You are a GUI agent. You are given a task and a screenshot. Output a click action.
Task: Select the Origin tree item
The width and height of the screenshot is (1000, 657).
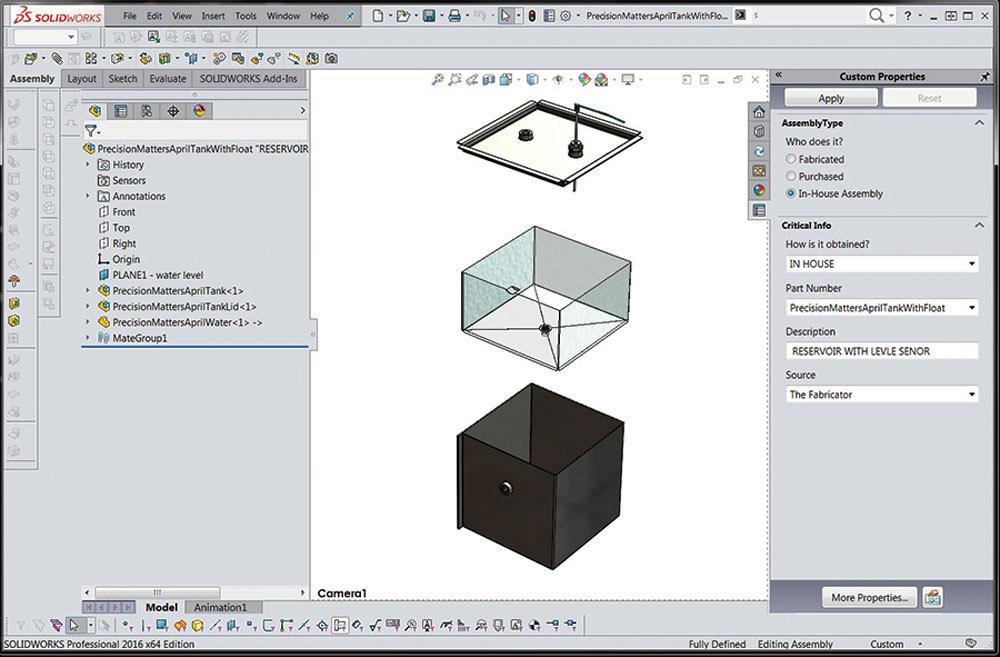118,259
